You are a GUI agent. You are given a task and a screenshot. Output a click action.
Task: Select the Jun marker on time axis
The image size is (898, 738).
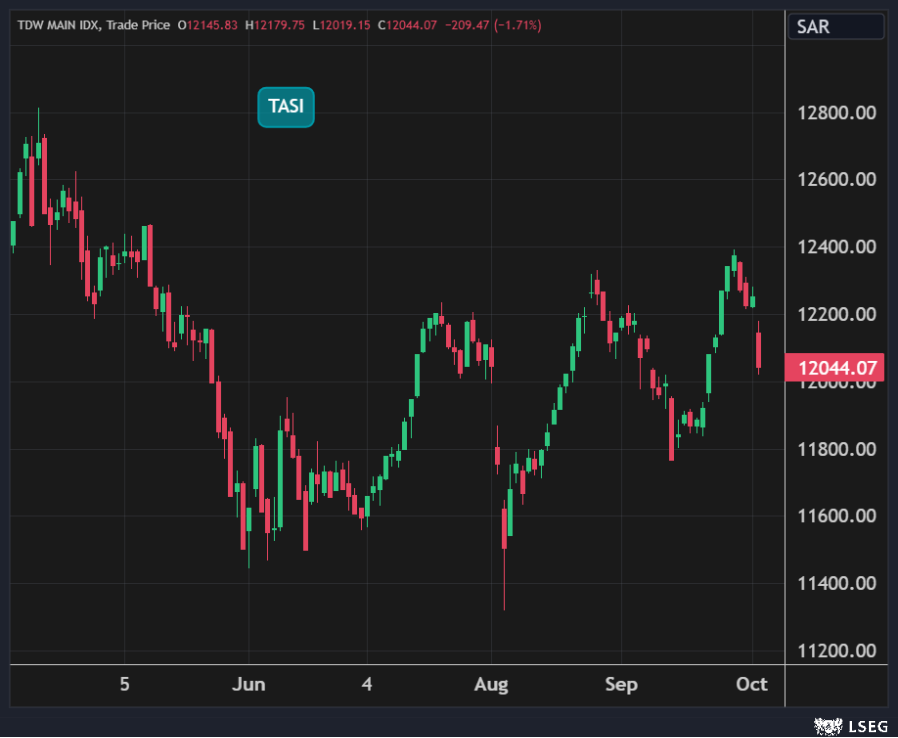(248, 685)
